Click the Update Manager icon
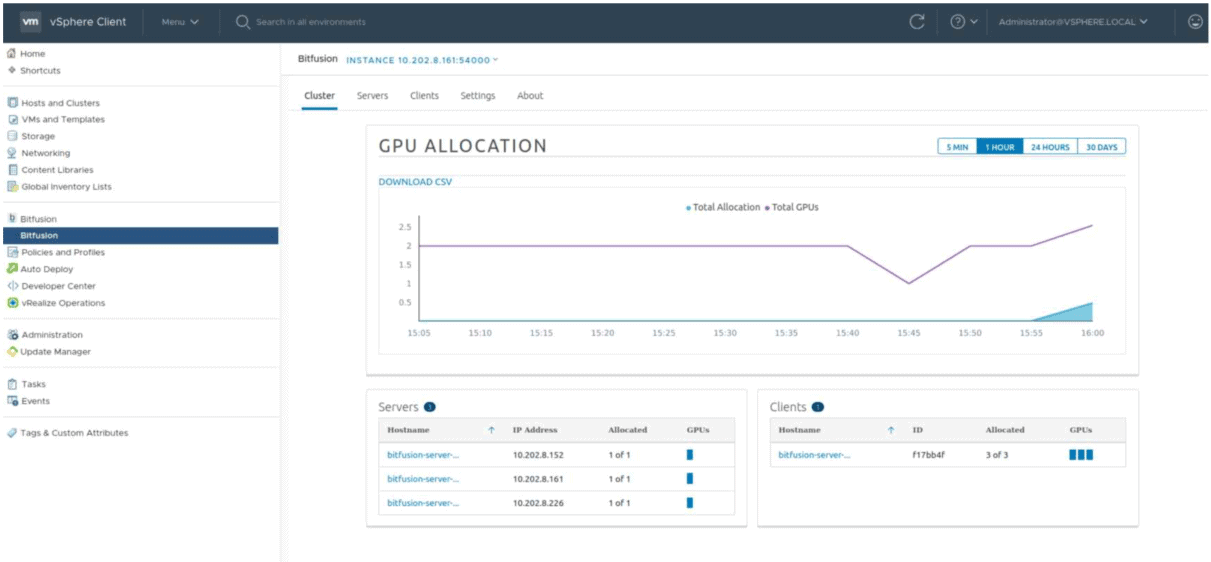 click(12, 352)
